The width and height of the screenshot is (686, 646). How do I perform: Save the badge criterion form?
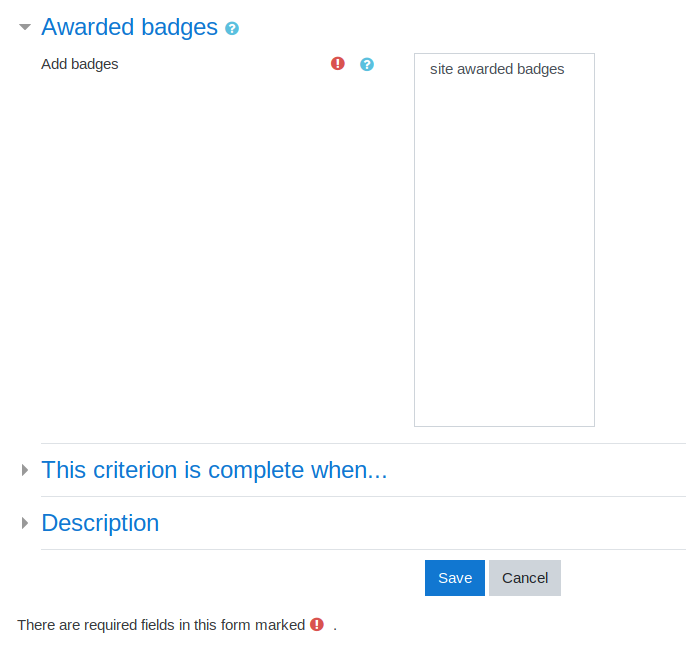coord(455,578)
